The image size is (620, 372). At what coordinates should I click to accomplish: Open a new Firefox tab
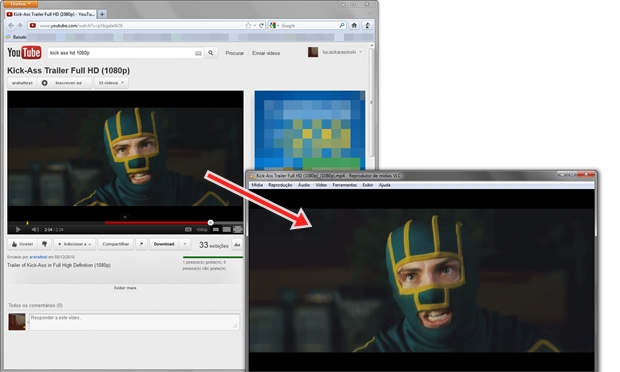tap(102, 14)
